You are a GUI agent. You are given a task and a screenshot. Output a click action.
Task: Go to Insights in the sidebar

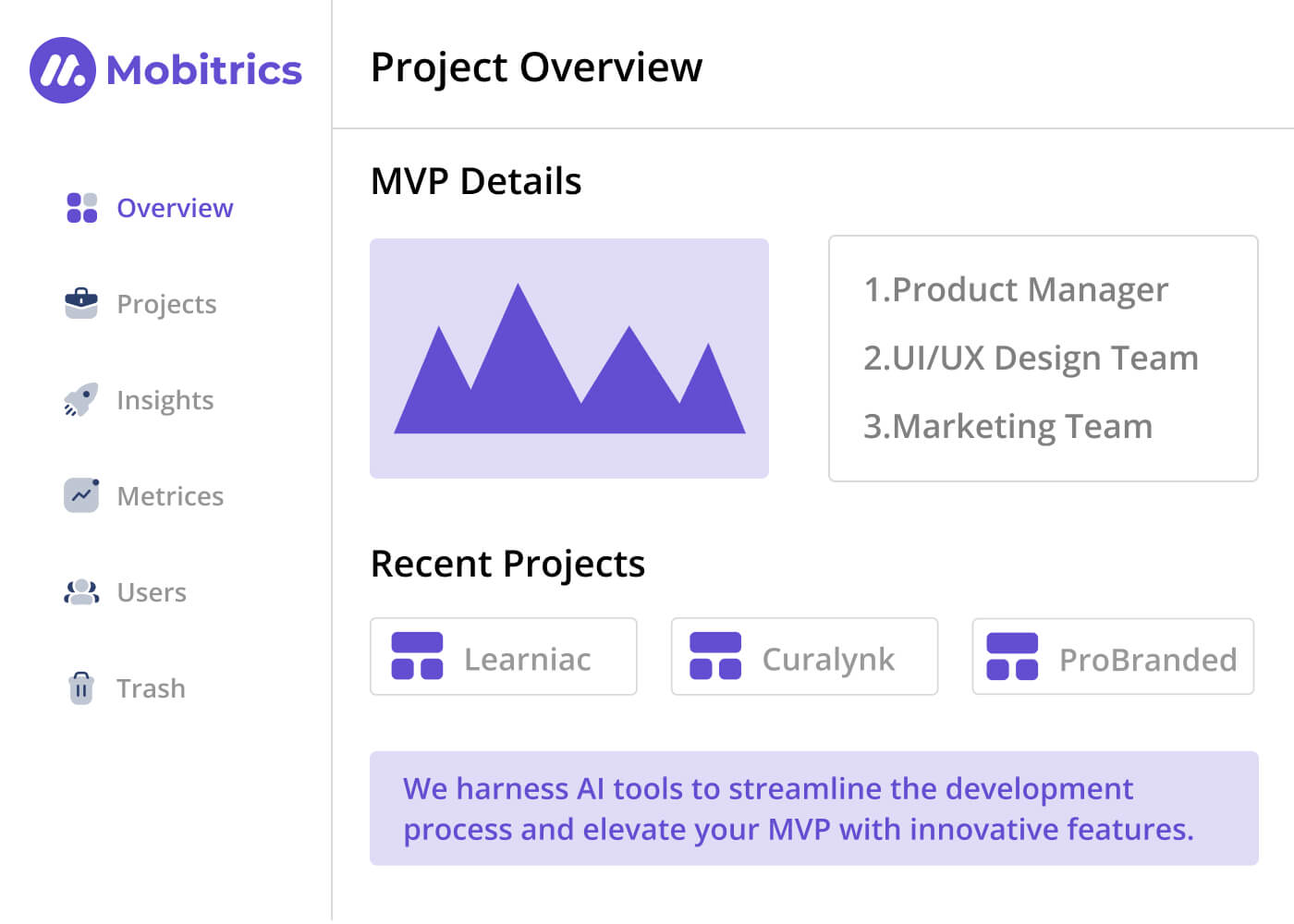click(165, 400)
